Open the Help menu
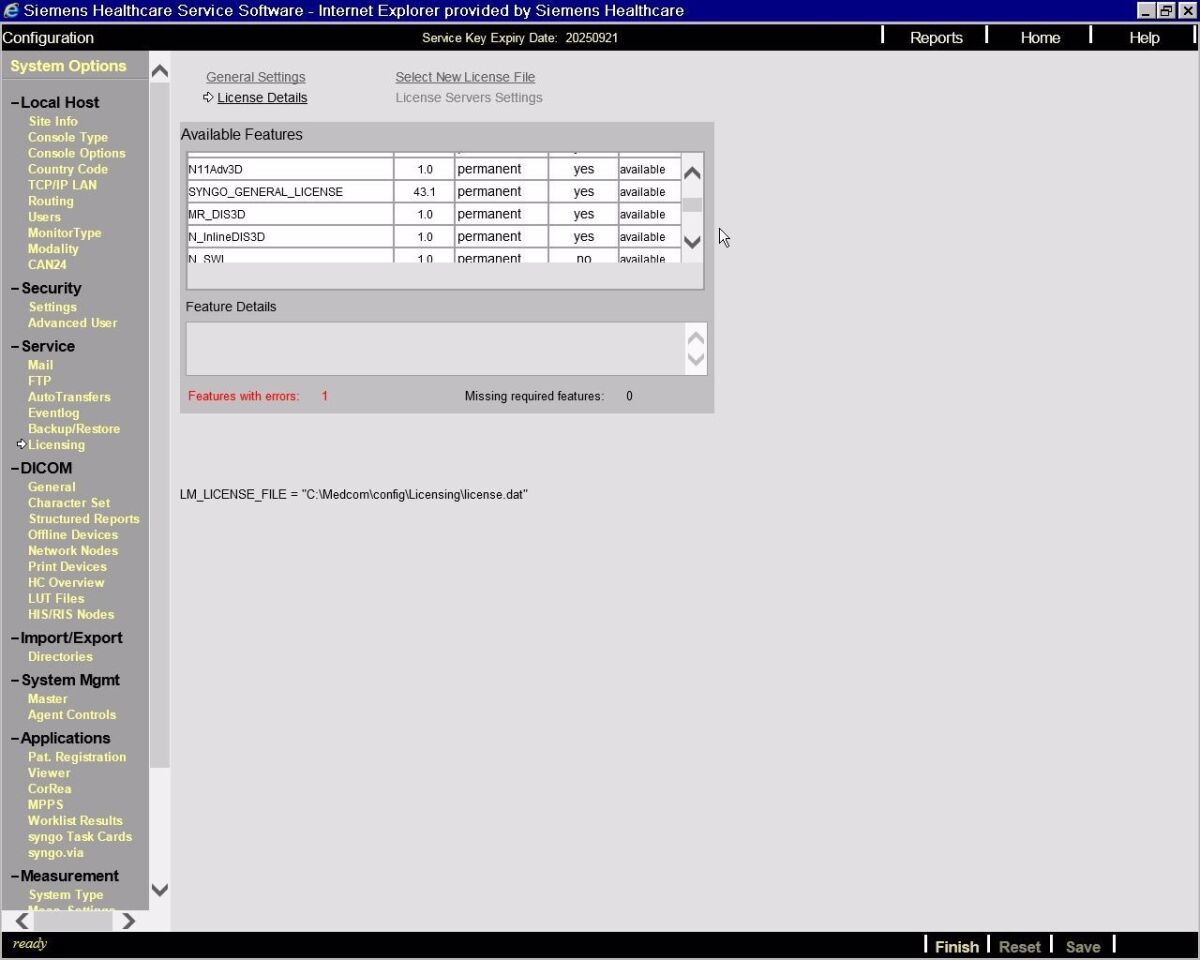This screenshot has width=1200, height=960. (1144, 38)
